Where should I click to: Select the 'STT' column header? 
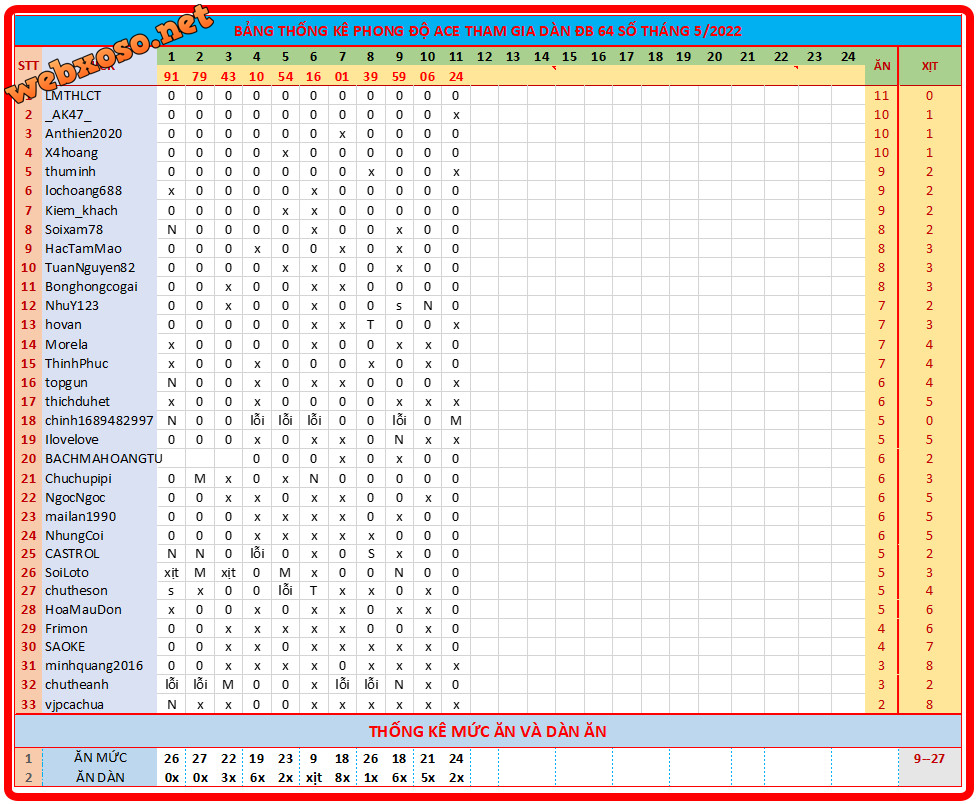28,66
